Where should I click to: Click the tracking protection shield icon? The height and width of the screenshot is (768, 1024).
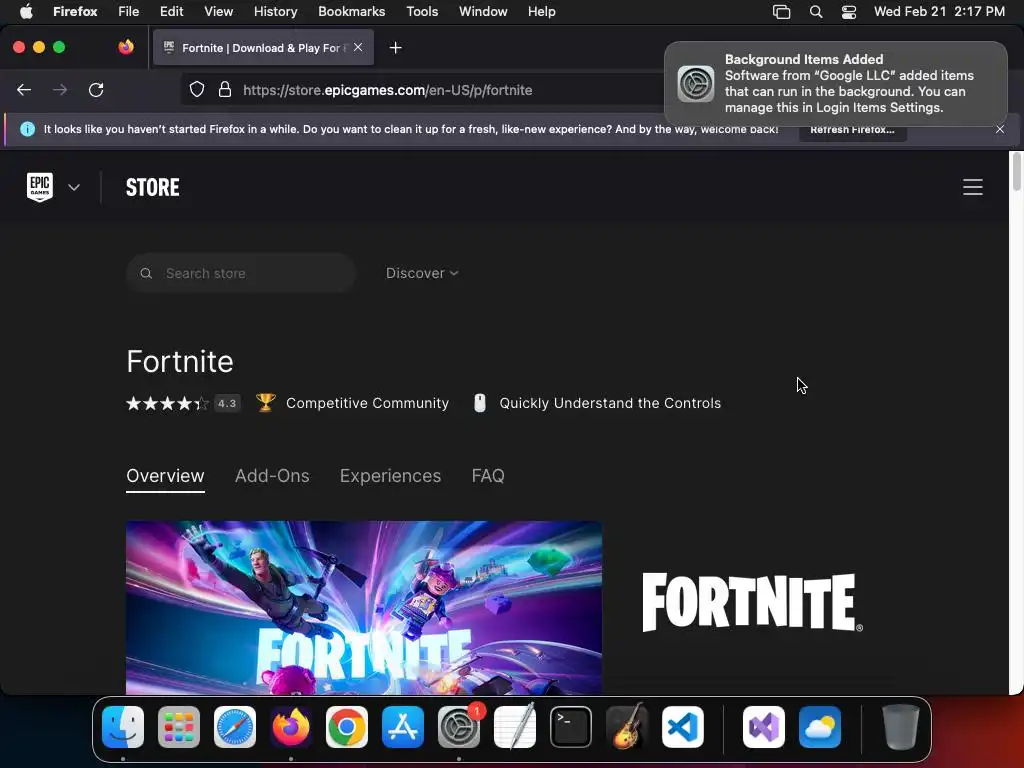pyautogui.click(x=197, y=89)
